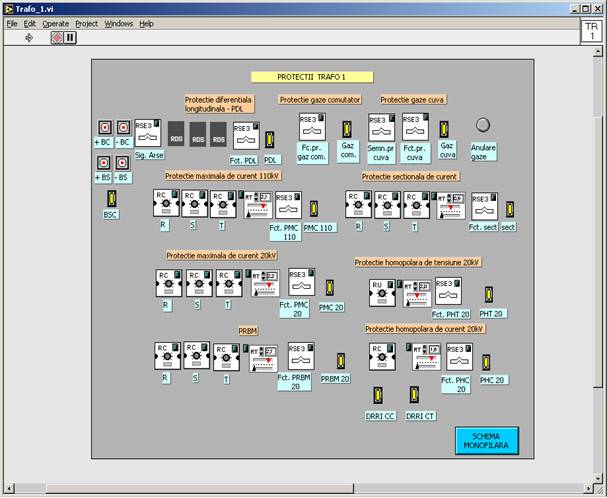
Task: Open the Windows menu
Action: point(118,22)
